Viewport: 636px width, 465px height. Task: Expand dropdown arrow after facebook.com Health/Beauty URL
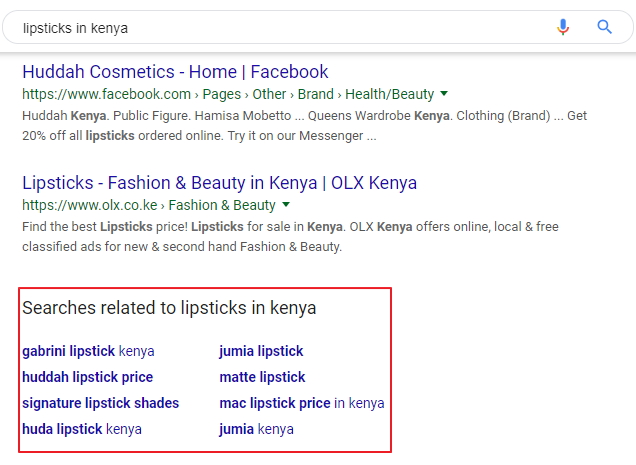444,94
